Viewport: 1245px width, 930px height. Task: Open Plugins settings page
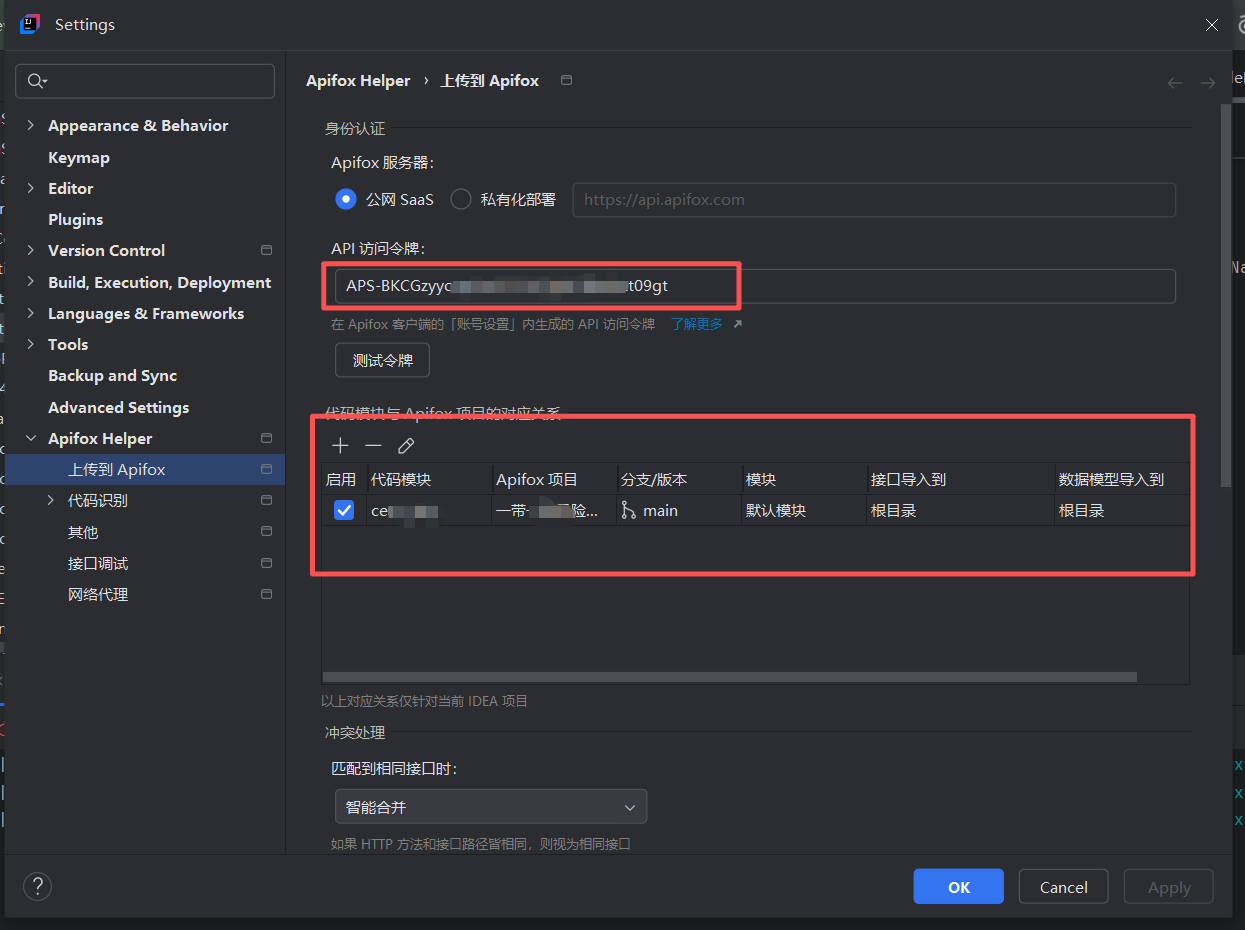76,219
